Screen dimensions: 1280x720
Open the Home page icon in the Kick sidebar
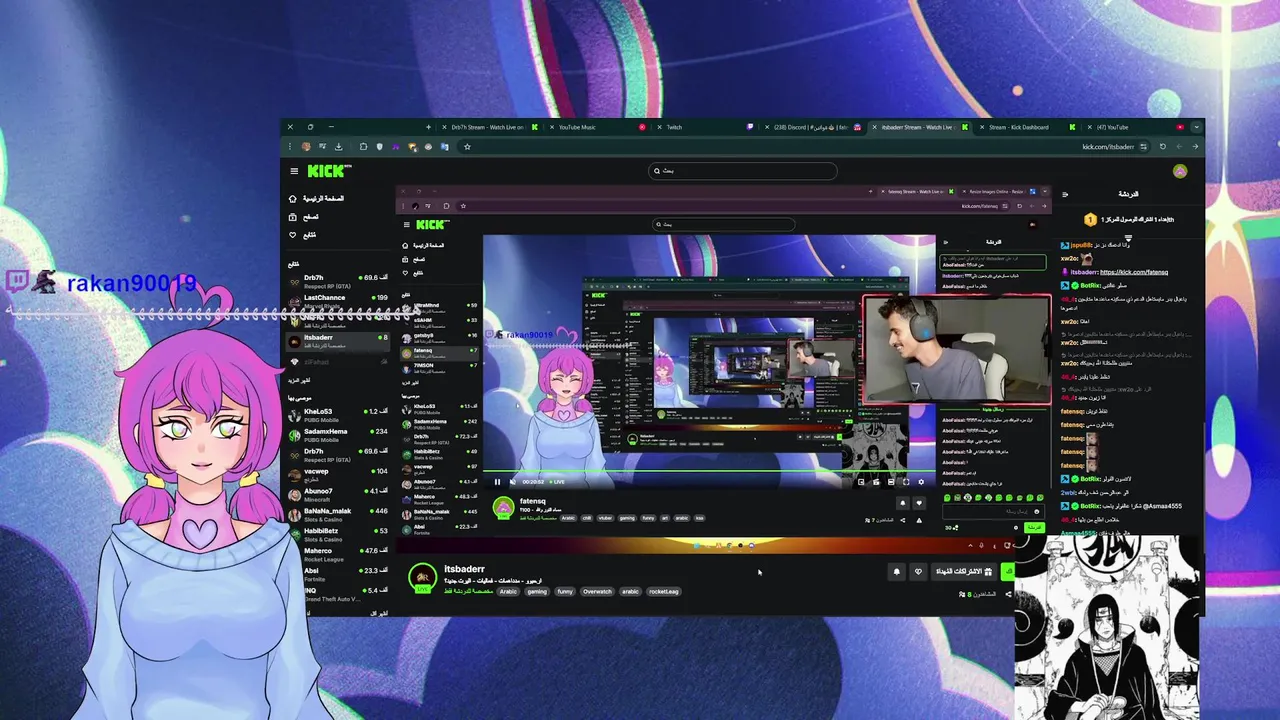[x=293, y=198]
